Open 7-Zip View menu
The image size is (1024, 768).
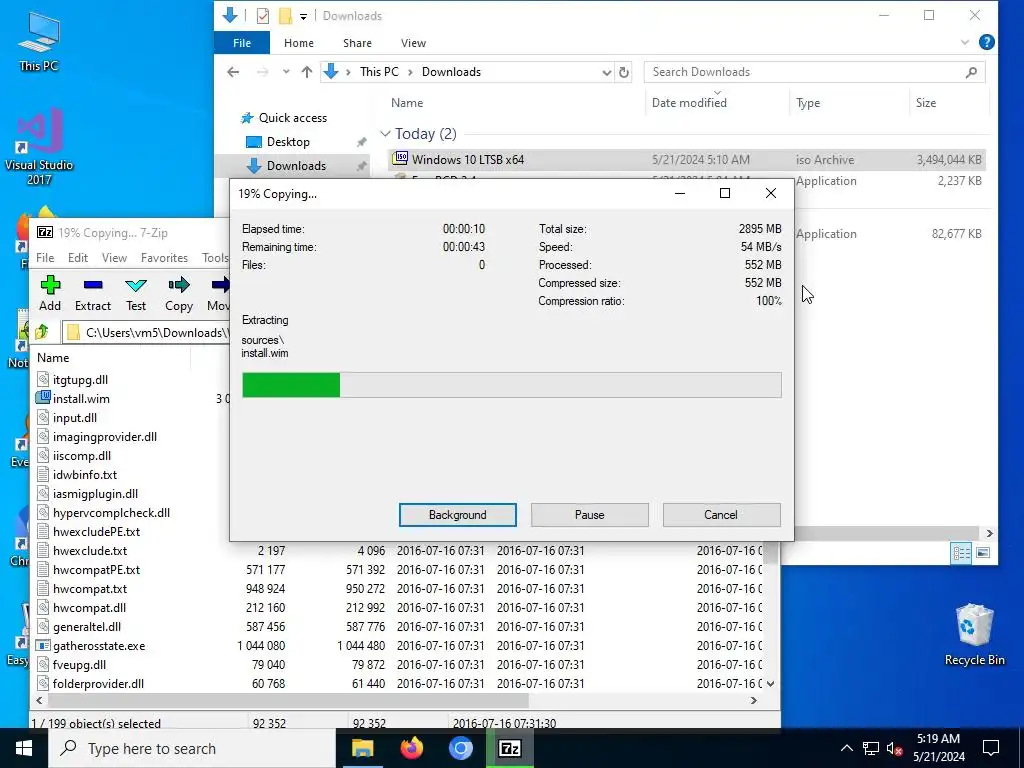point(114,257)
